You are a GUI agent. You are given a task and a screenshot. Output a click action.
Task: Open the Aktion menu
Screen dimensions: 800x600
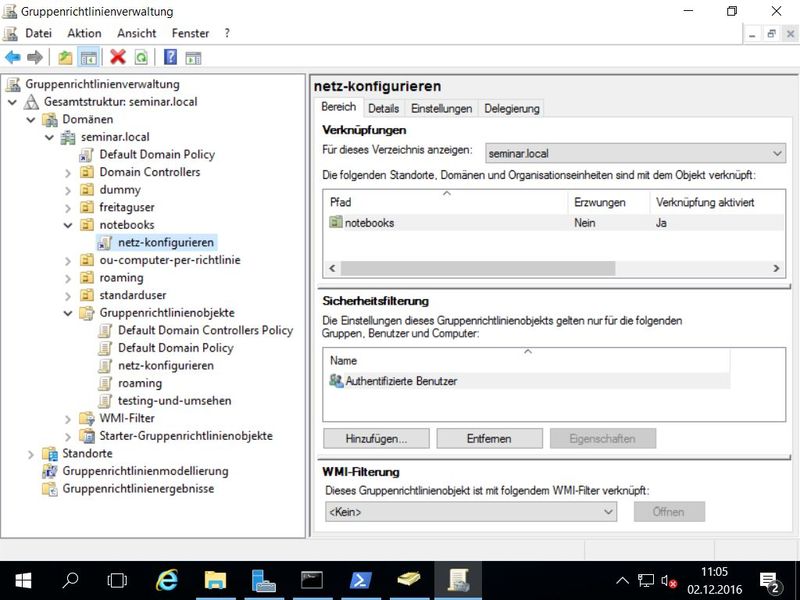coord(84,33)
